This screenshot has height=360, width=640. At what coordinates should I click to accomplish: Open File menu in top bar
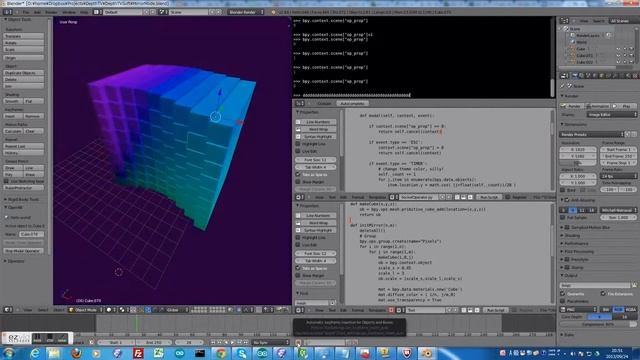point(26,12)
